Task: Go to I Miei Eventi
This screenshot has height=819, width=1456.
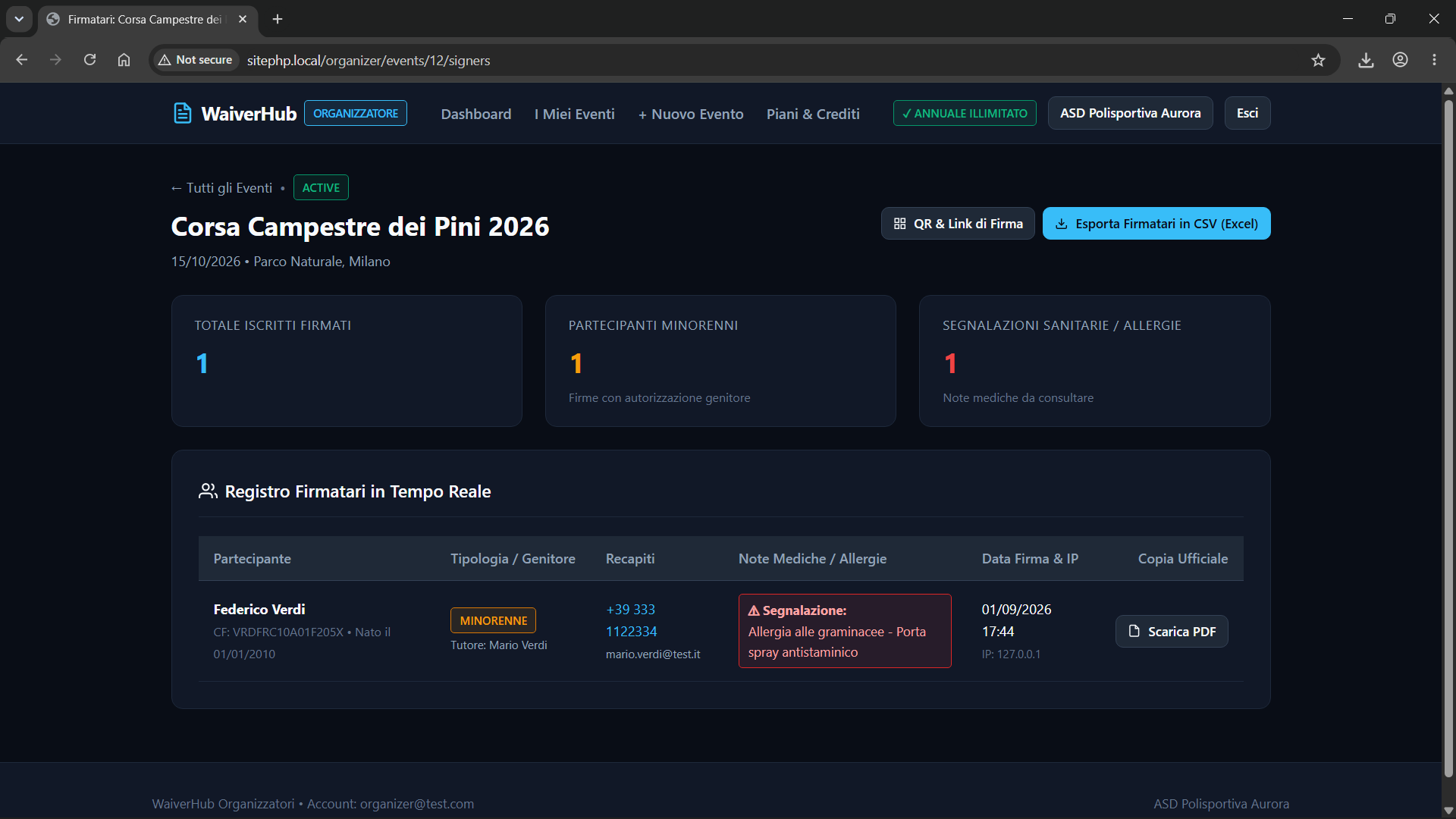Action: [575, 114]
